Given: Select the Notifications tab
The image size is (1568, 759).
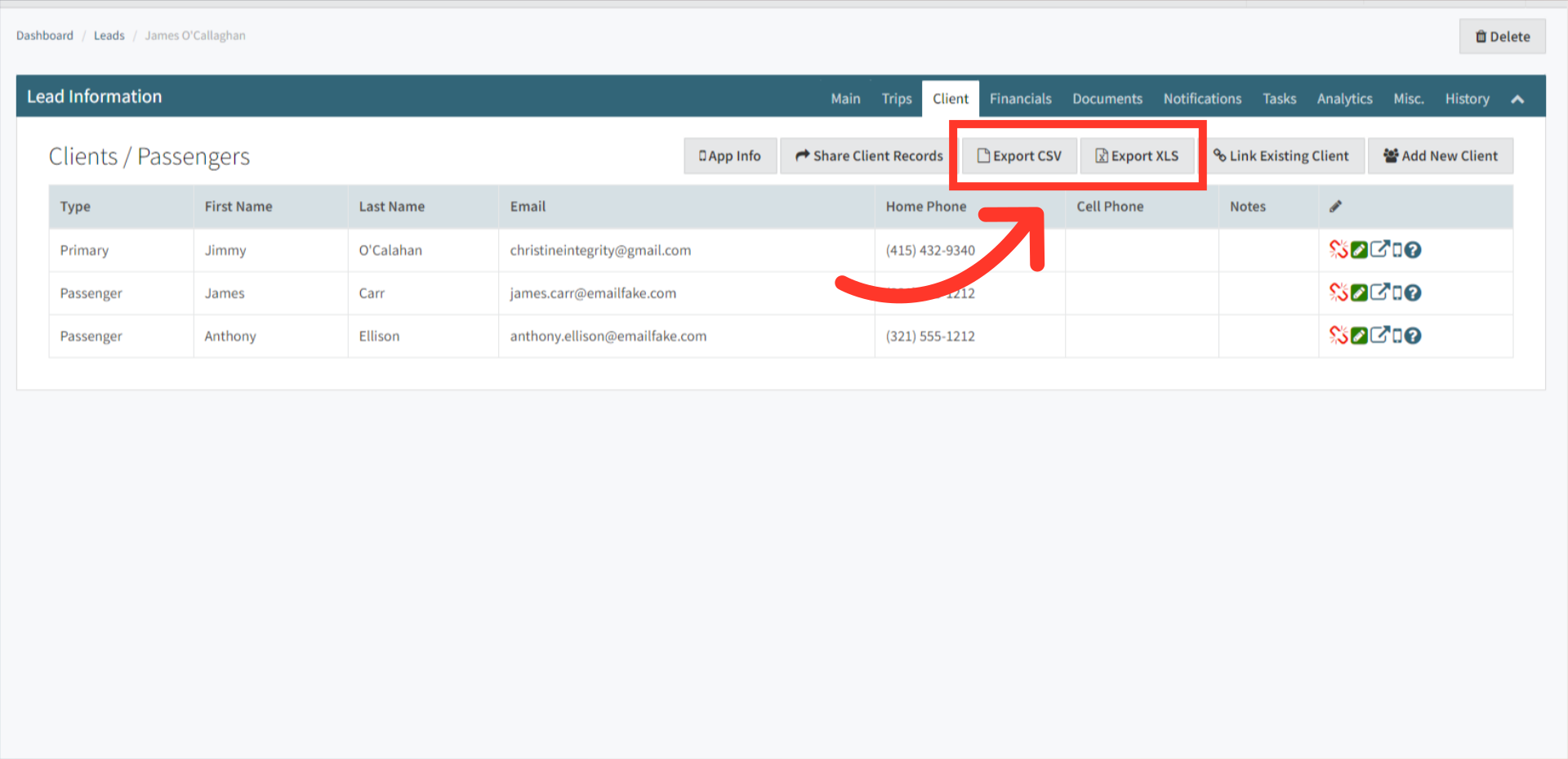Looking at the screenshot, I should pos(1202,98).
